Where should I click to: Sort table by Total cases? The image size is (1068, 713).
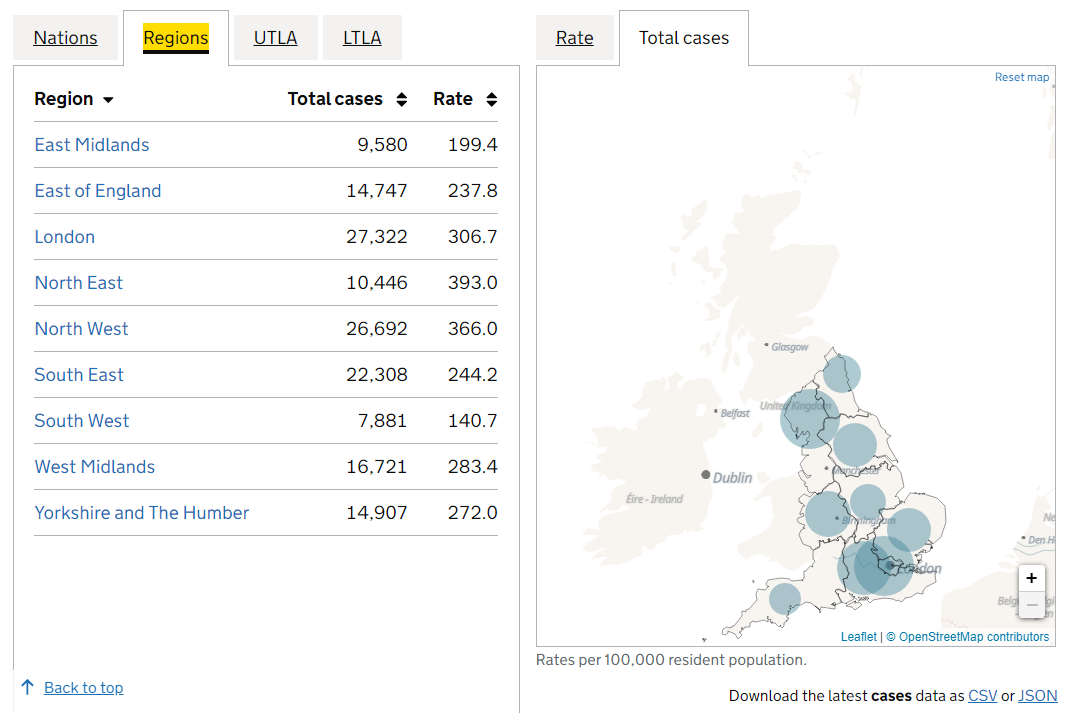pyautogui.click(x=346, y=99)
